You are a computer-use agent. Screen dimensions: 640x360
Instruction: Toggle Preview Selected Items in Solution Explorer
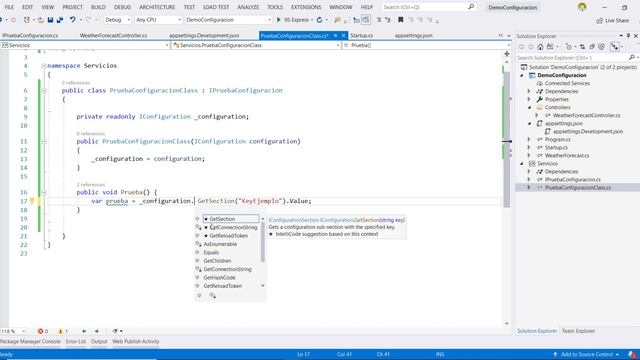point(615,47)
